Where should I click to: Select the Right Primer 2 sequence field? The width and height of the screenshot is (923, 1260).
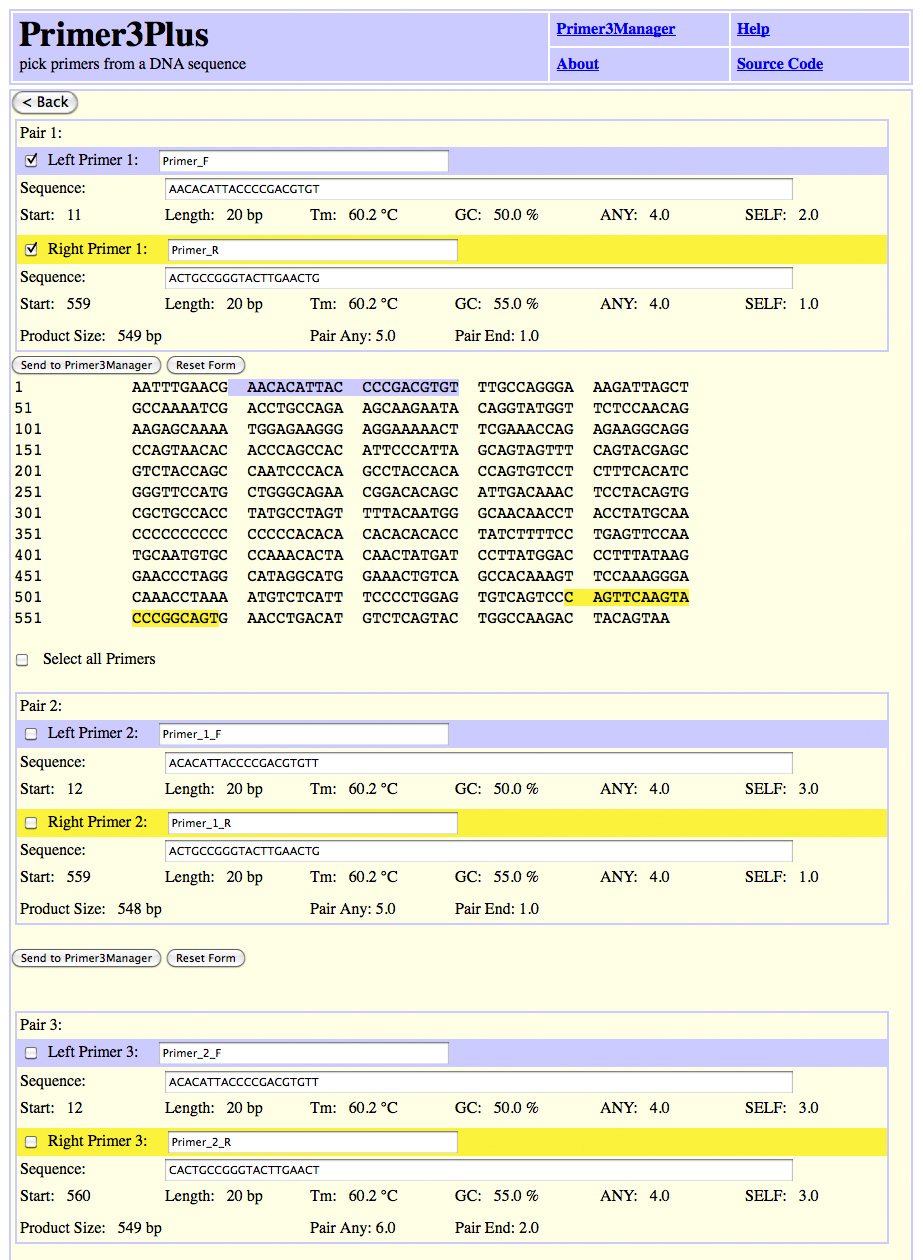(x=478, y=850)
